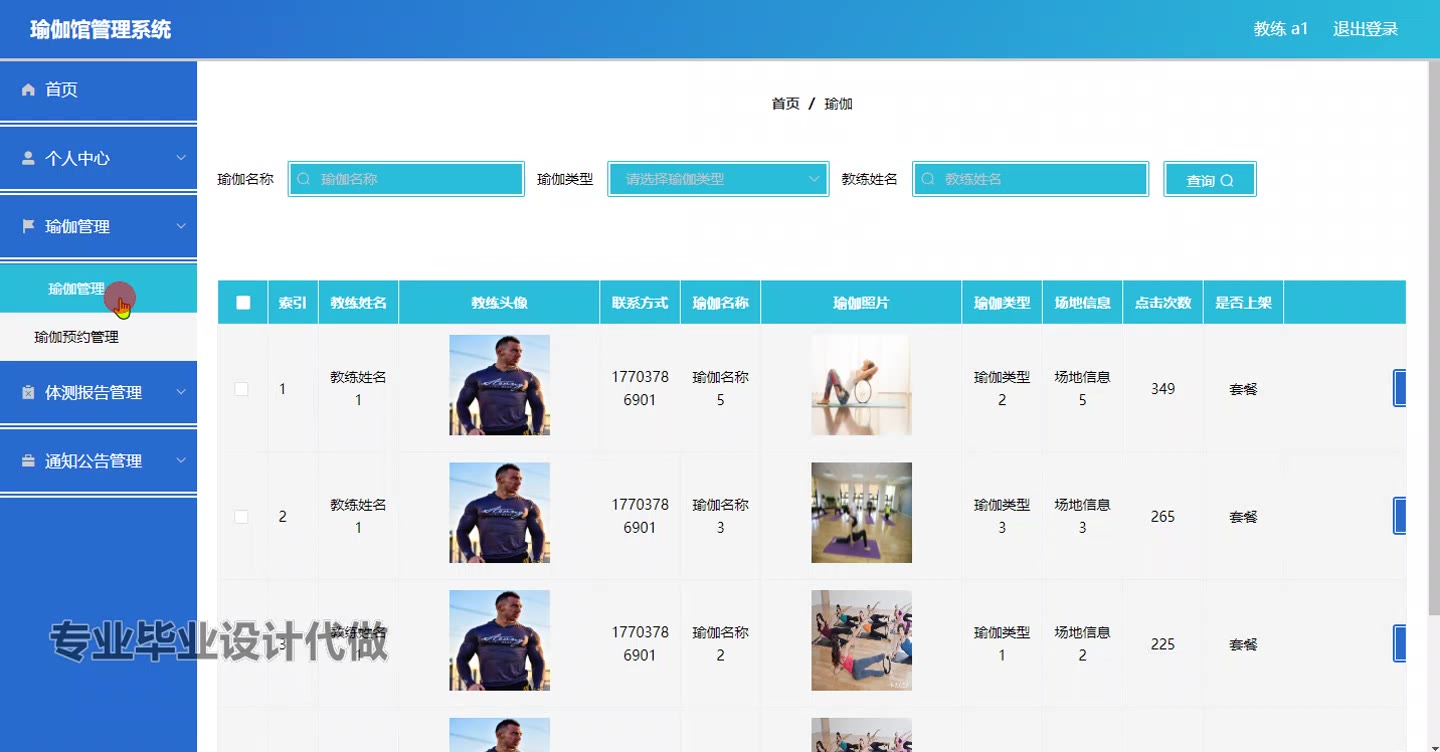Expand 体测报告管理 using its chevron

point(181,393)
